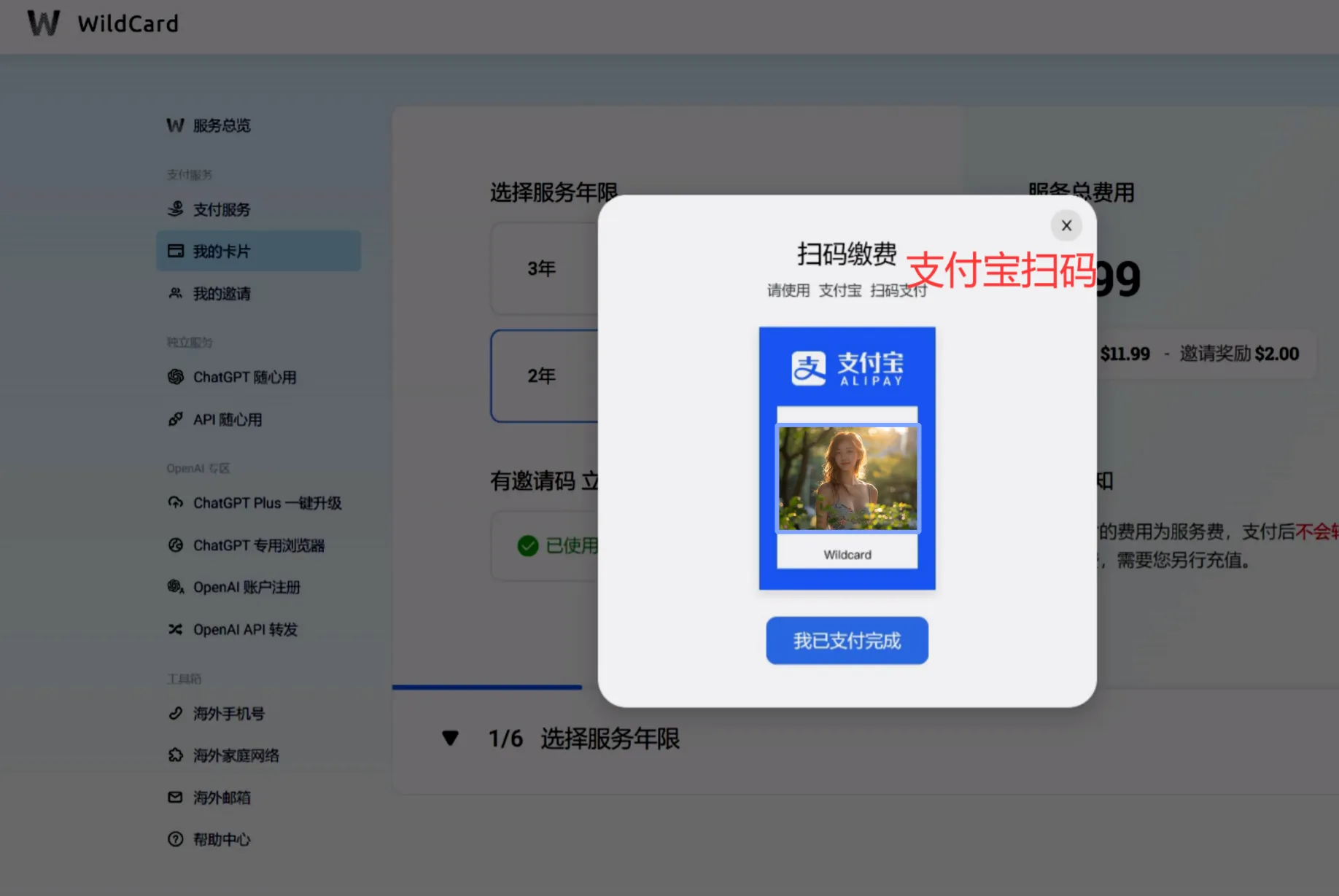Click the 扫码缴费 dialog title
Viewport: 1339px width, 896px height.
pos(847,254)
